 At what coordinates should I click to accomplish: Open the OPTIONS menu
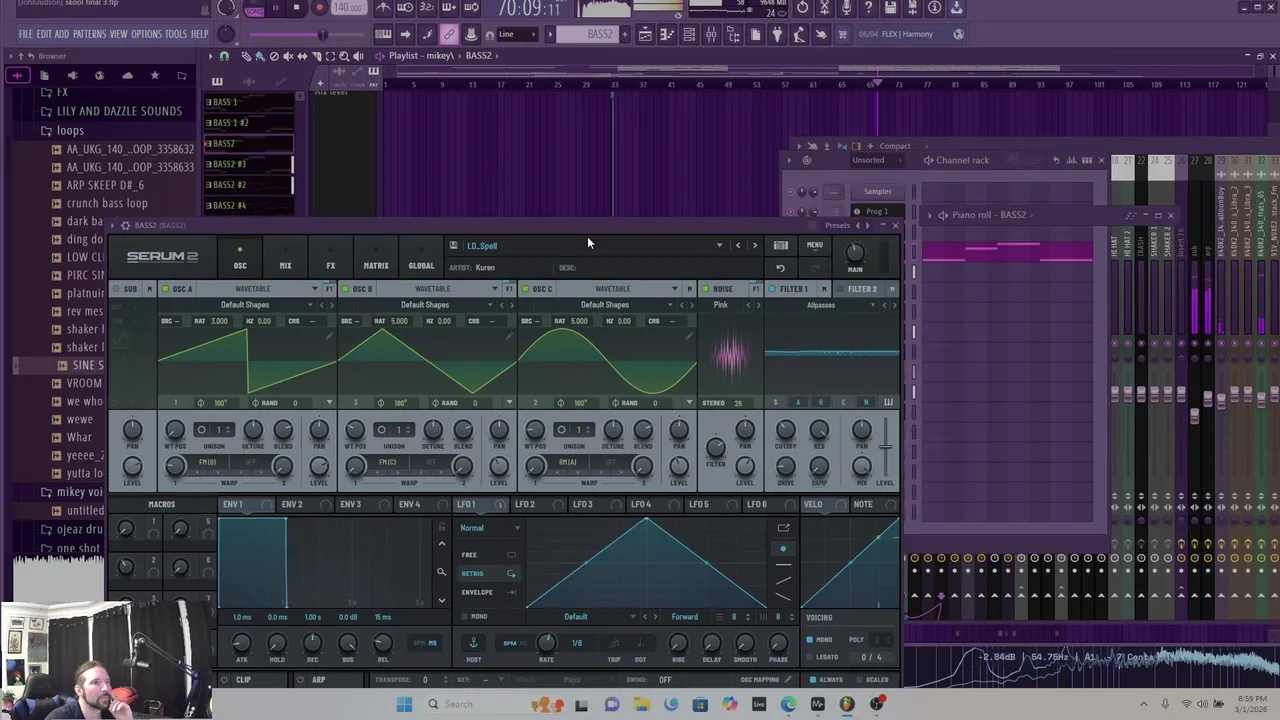tap(146, 34)
